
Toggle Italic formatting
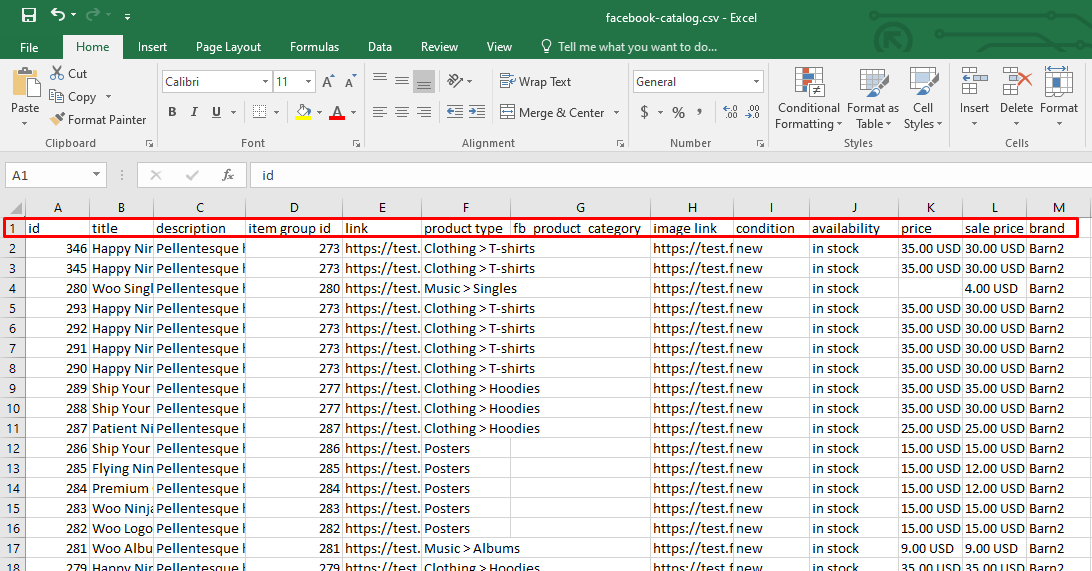(194, 113)
